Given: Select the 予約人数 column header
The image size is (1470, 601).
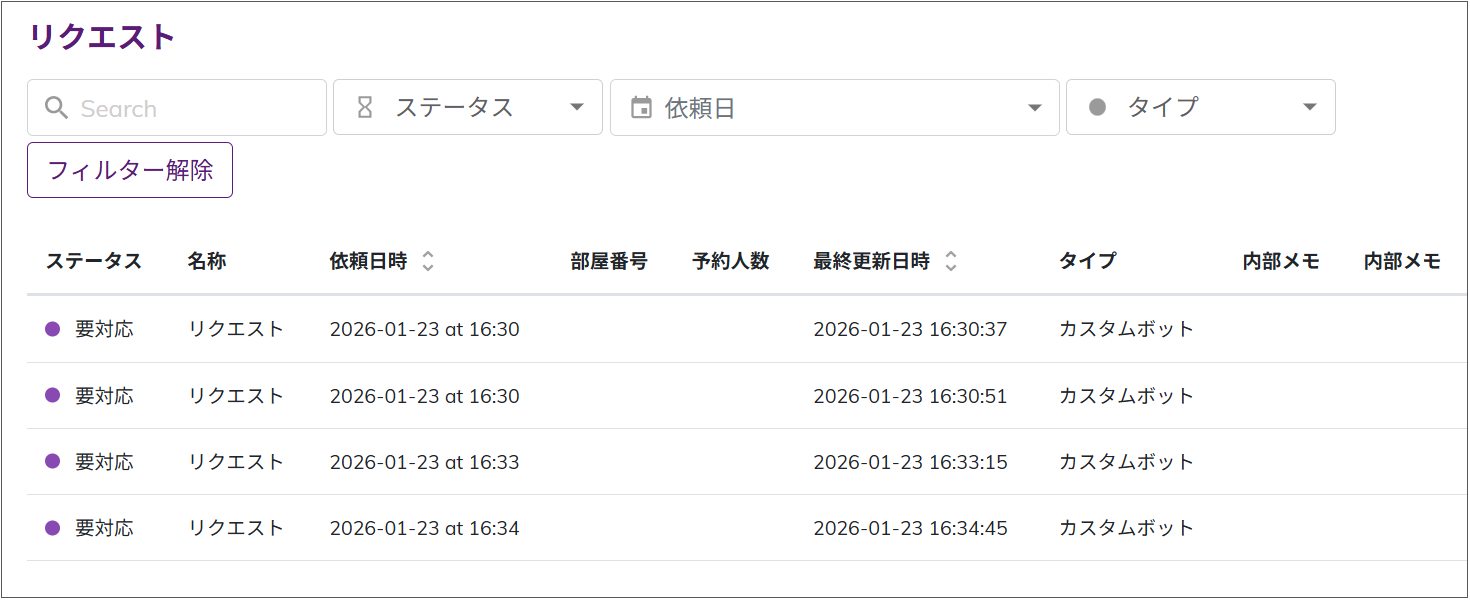Looking at the screenshot, I should pyautogui.click(x=730, y=261).
